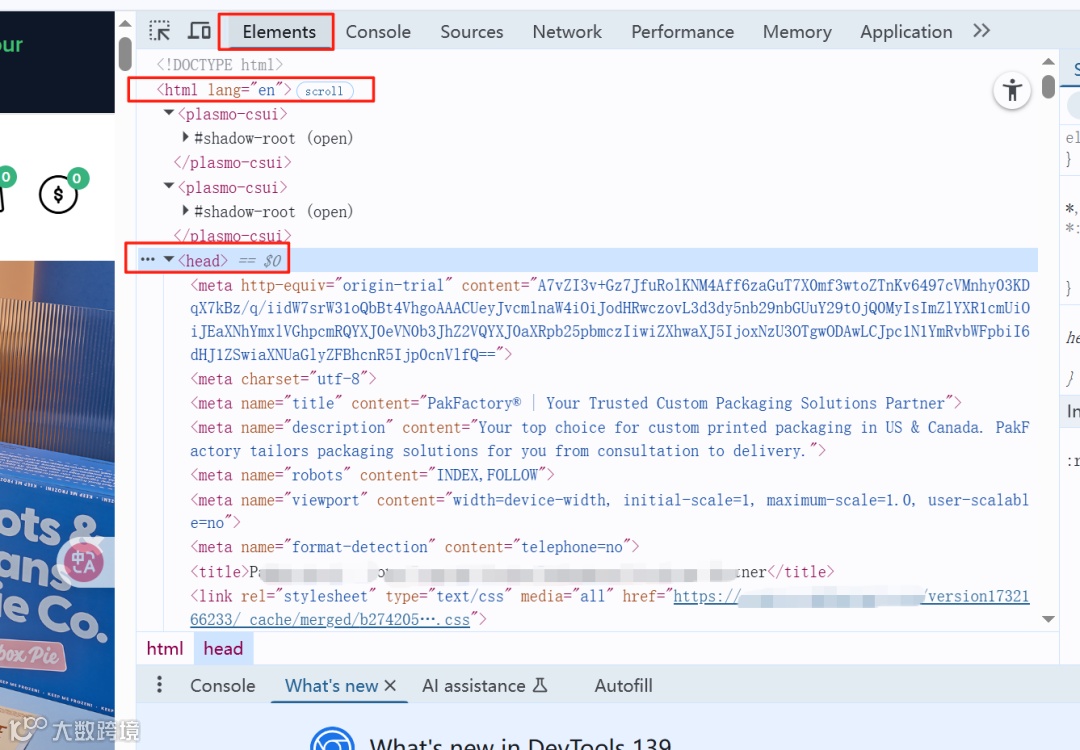Click the pink translate floating icon
Screen dimensions: 1080x750
point(83,563)
